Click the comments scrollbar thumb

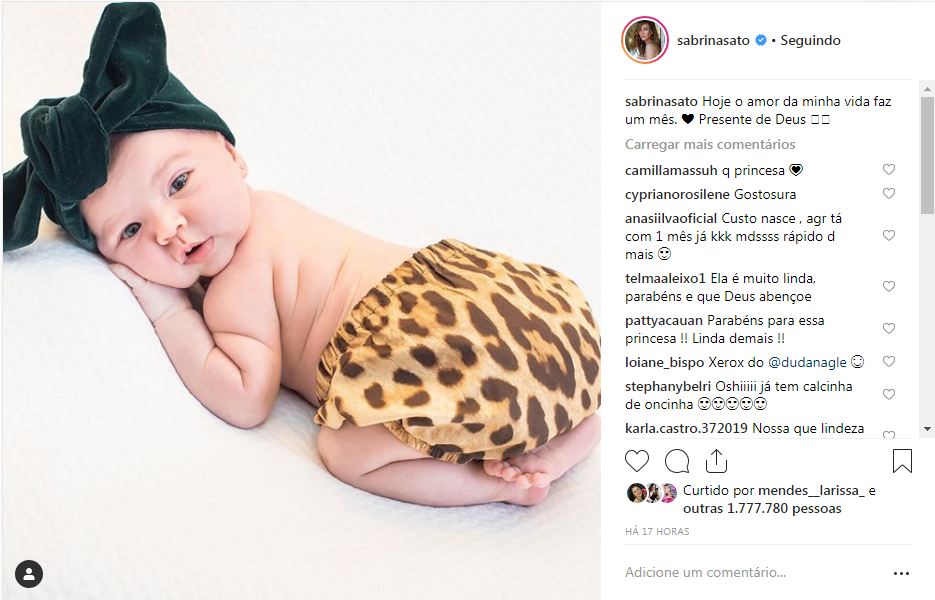coord(927,155)
